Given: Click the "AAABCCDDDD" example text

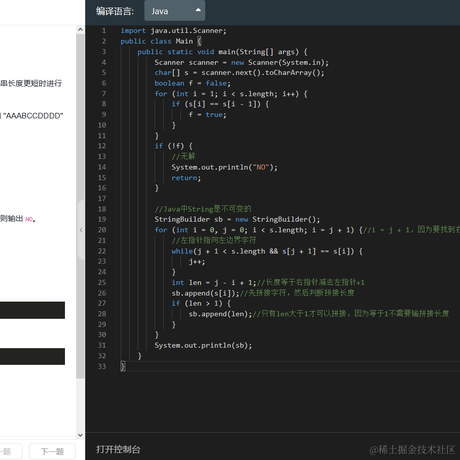Looking at the screenshot, I should point(33,116).
